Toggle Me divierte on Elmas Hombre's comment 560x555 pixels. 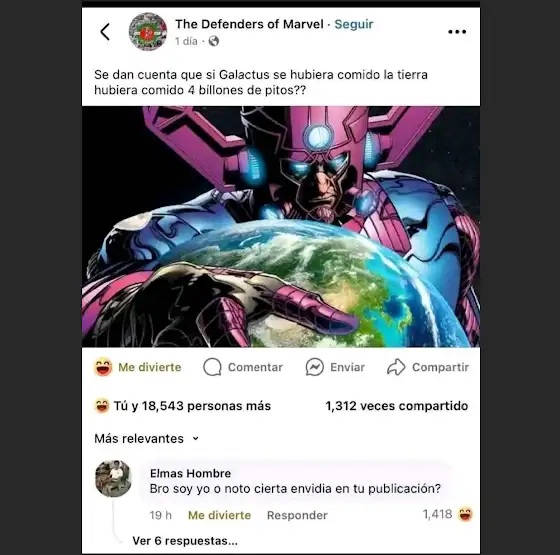pyautogui.click(x=219, y=515)
